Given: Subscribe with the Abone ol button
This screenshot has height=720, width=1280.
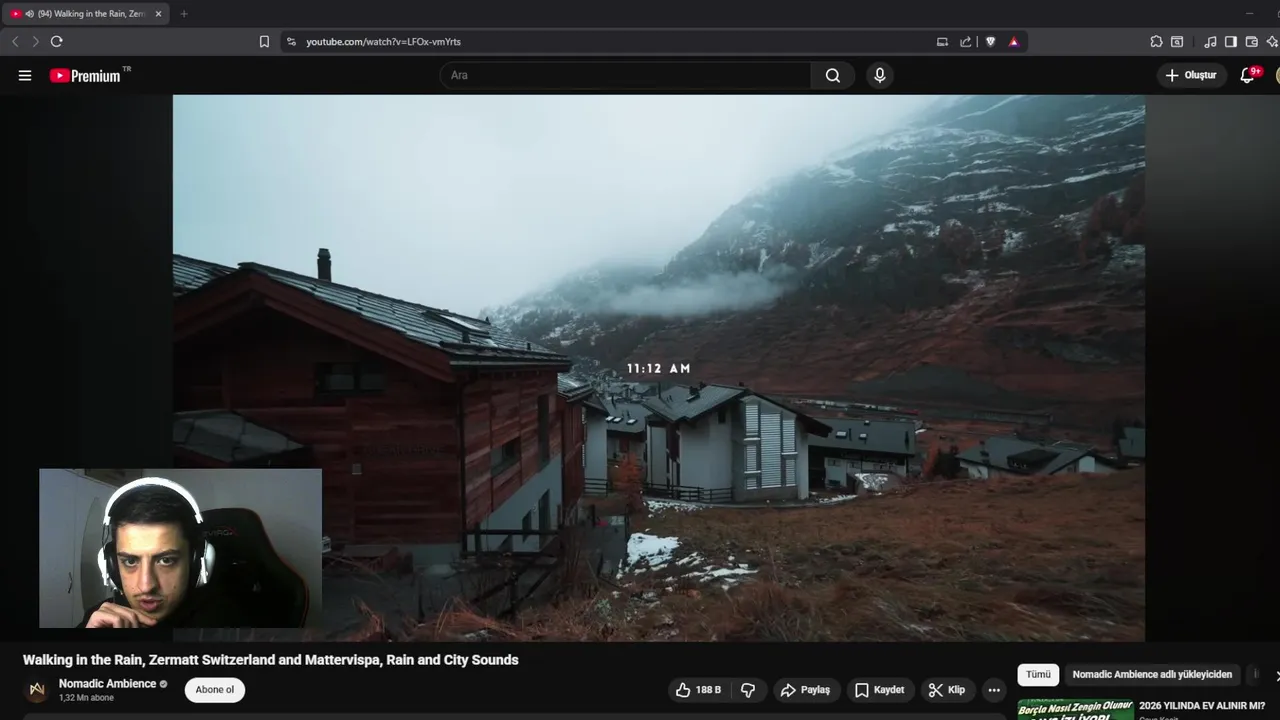Looking at the screenshot, I should (215, 690).
